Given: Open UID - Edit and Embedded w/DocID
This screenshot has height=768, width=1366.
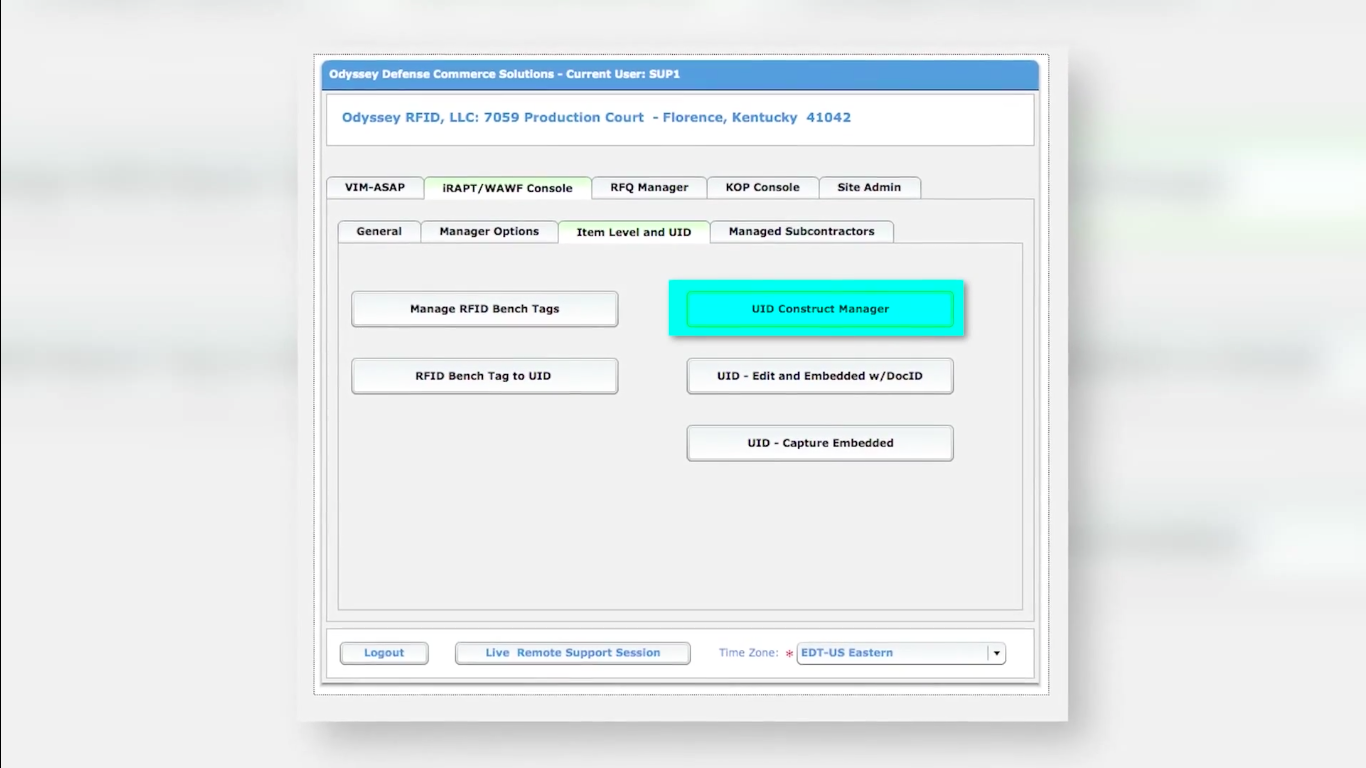Looking at the screenshot, I should click(x=819, y=376).
